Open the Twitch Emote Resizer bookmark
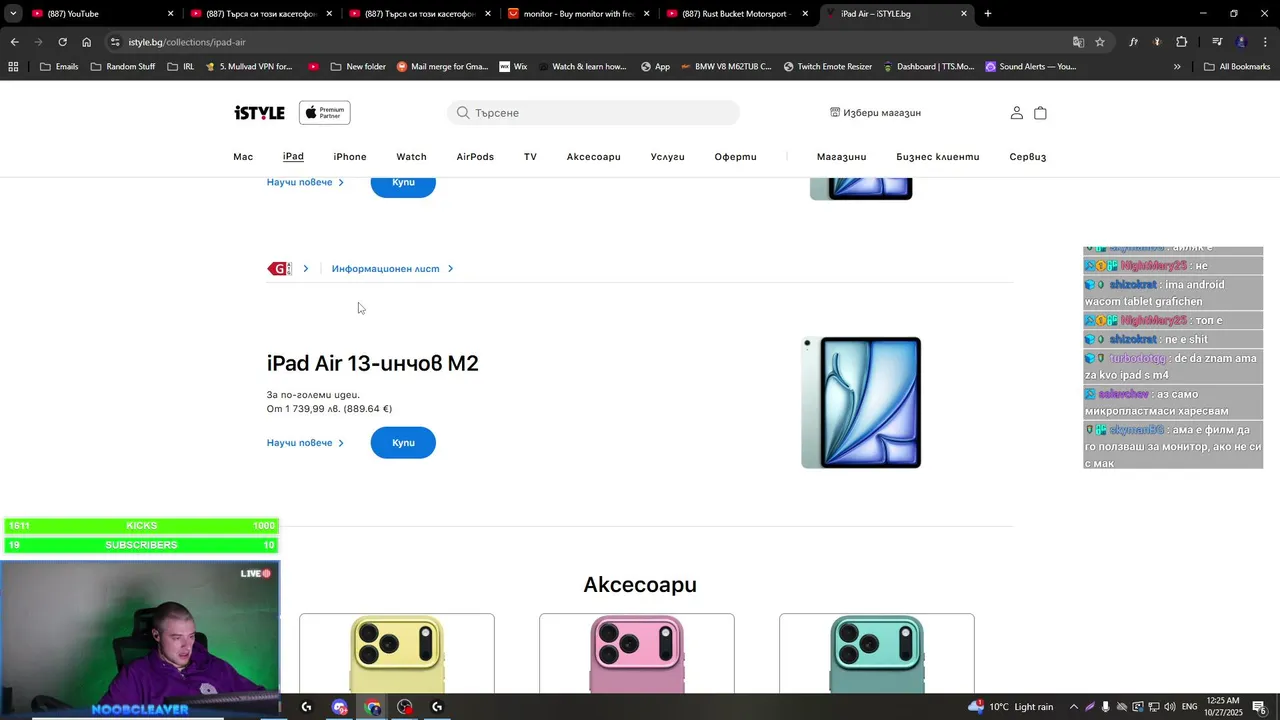 pos(827,67)
